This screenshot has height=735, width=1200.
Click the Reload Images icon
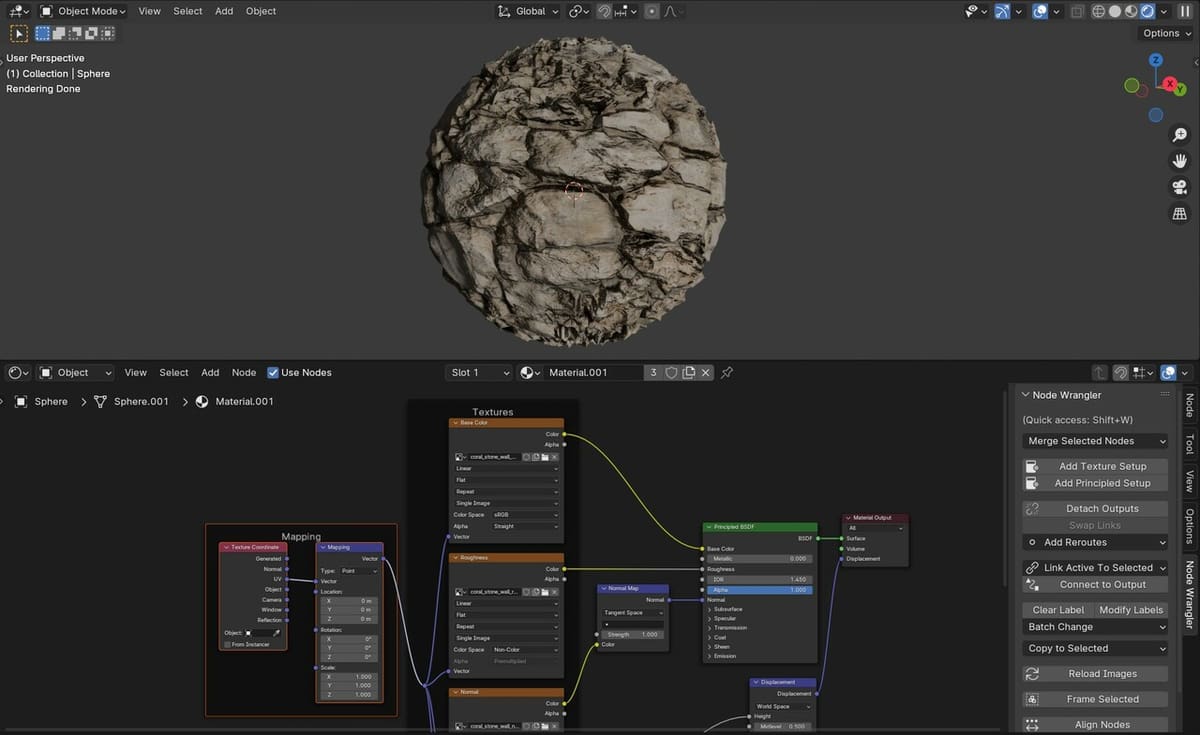tap(1033, 674)
